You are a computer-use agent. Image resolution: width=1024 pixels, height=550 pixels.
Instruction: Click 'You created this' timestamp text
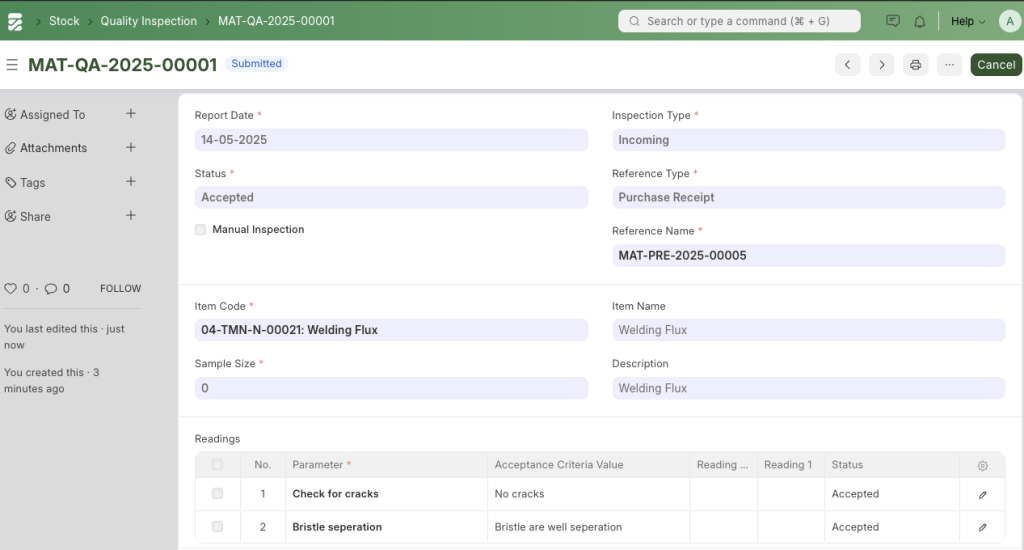[52, 380]
